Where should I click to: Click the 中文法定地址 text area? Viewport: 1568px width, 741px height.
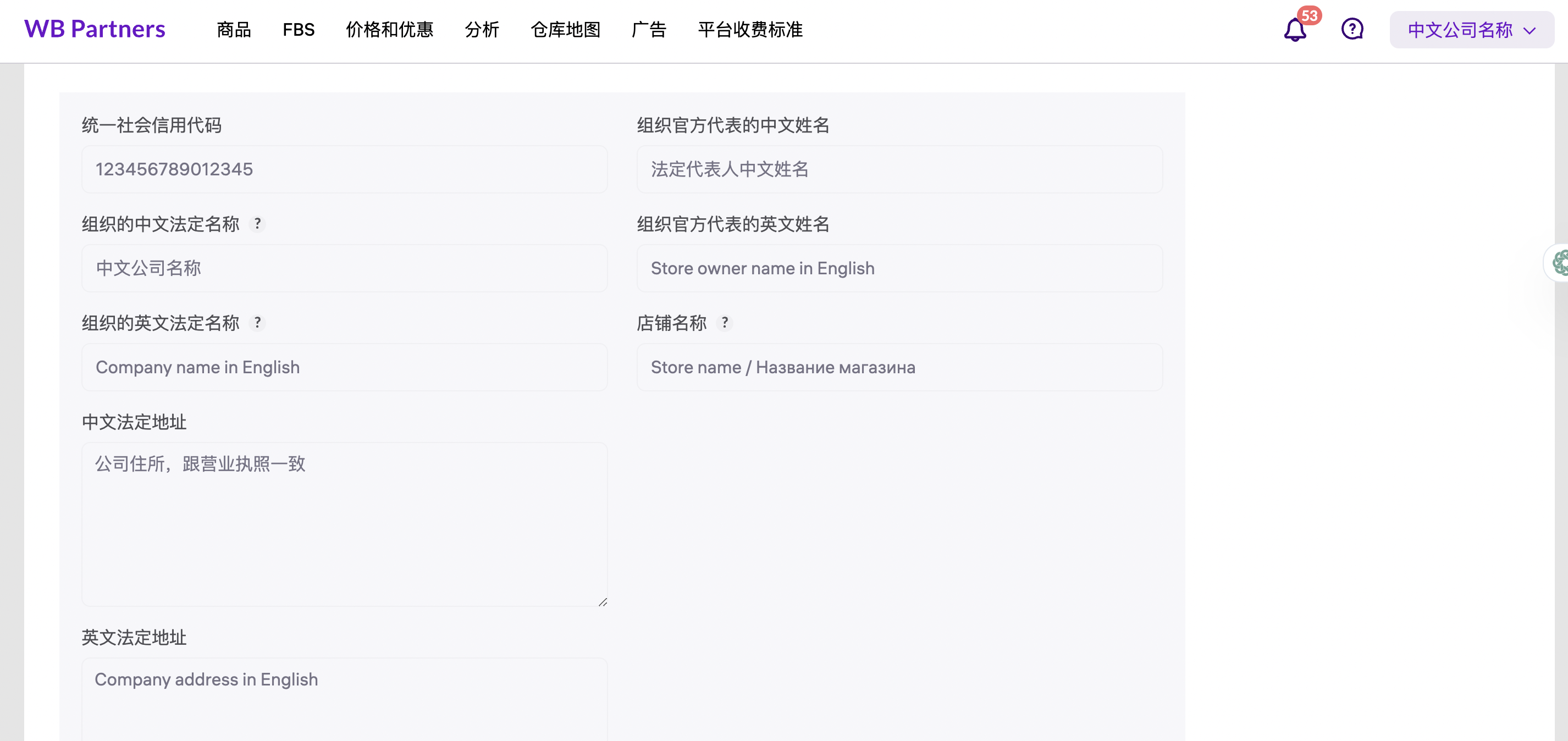click(344, 523)
